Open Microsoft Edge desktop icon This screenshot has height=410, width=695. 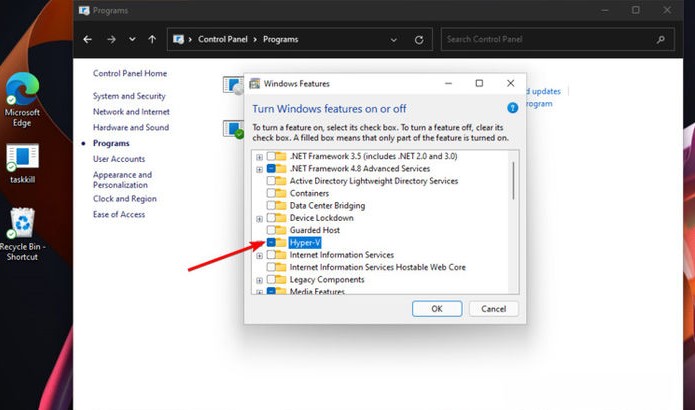[x=22, y=100]
